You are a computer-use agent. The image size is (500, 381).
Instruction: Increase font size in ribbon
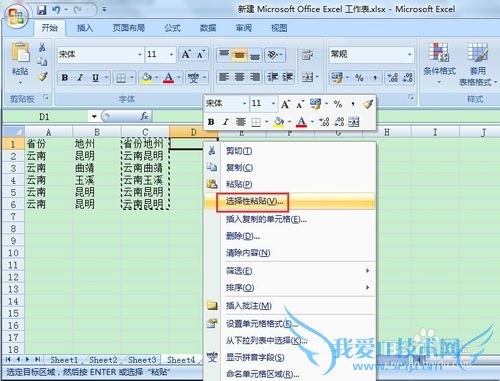[x=186, y=54]
